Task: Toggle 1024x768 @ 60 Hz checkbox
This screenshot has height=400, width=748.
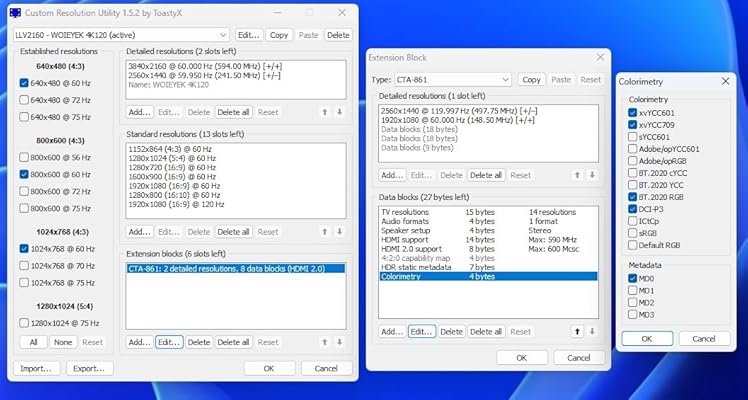Action: [x=24, y=248]
